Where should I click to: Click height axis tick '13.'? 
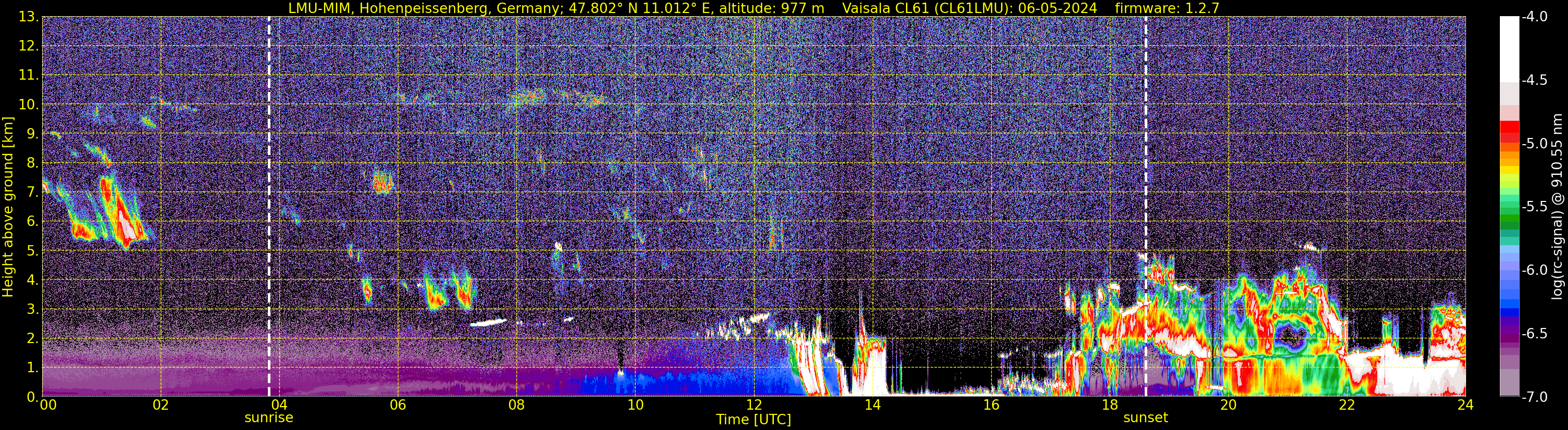(x=29, y=17)
